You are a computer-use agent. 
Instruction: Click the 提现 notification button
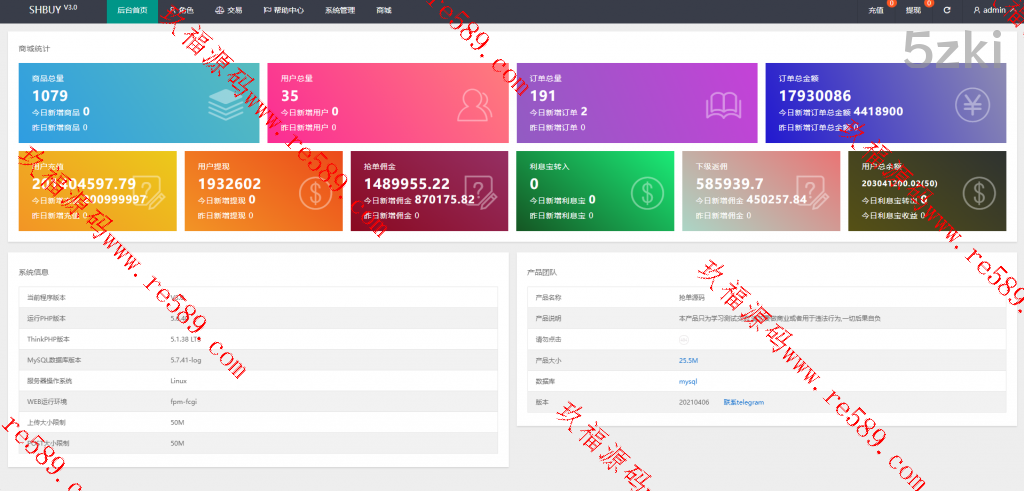[914, 10]
